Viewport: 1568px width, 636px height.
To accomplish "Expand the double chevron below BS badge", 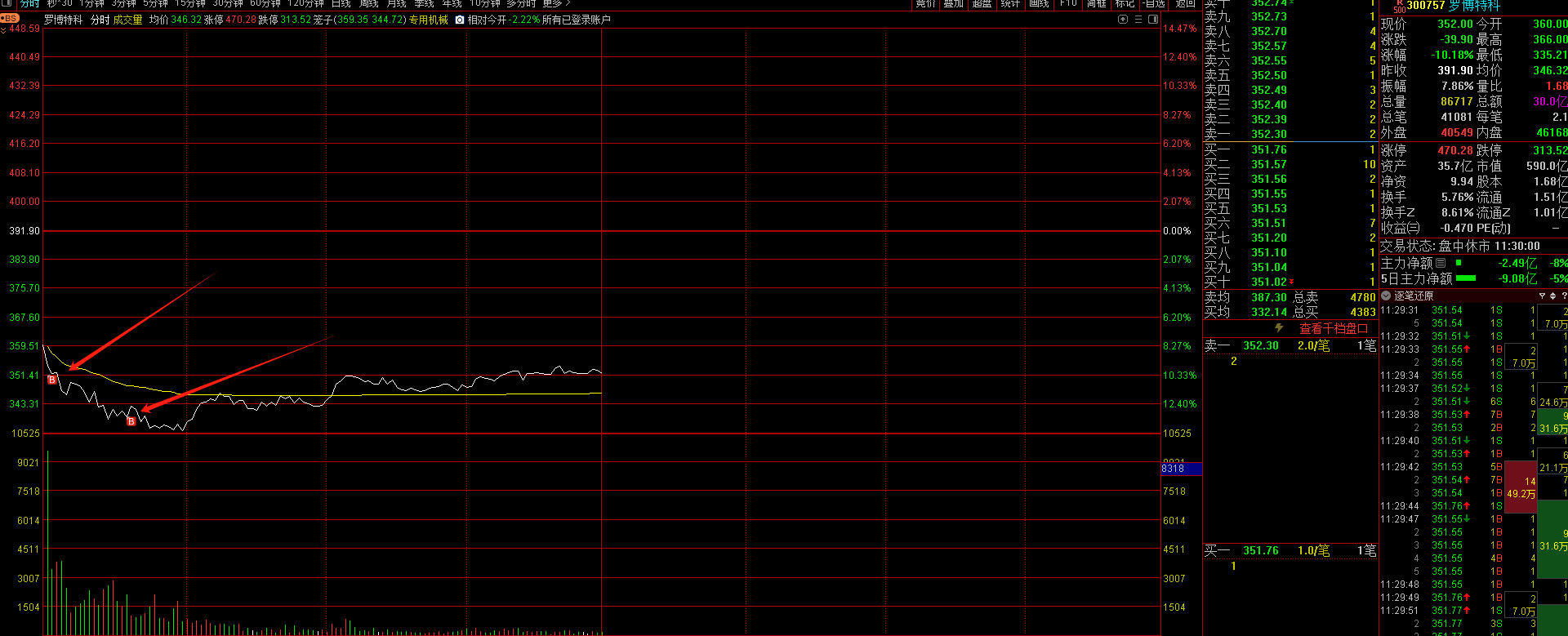I will [x=4, y=31].
